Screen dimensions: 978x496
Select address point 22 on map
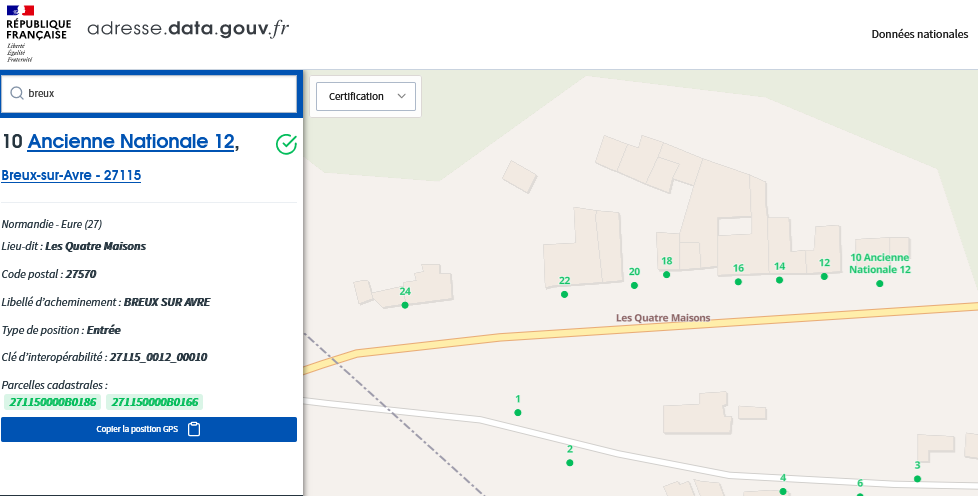[x=564, y=294]
